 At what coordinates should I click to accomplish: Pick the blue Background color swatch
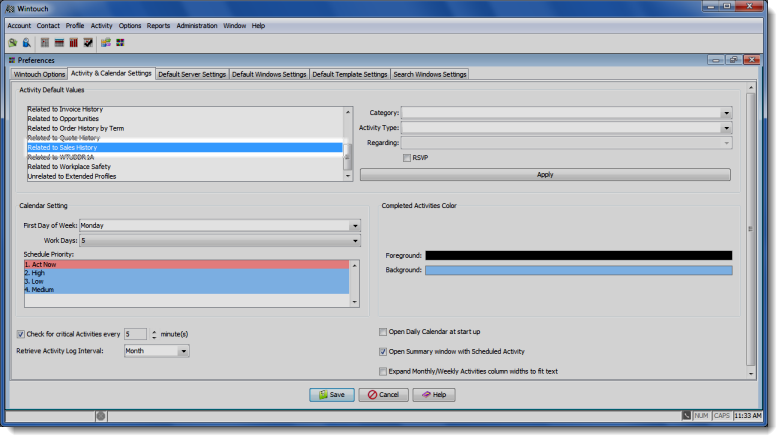point(579,270)
